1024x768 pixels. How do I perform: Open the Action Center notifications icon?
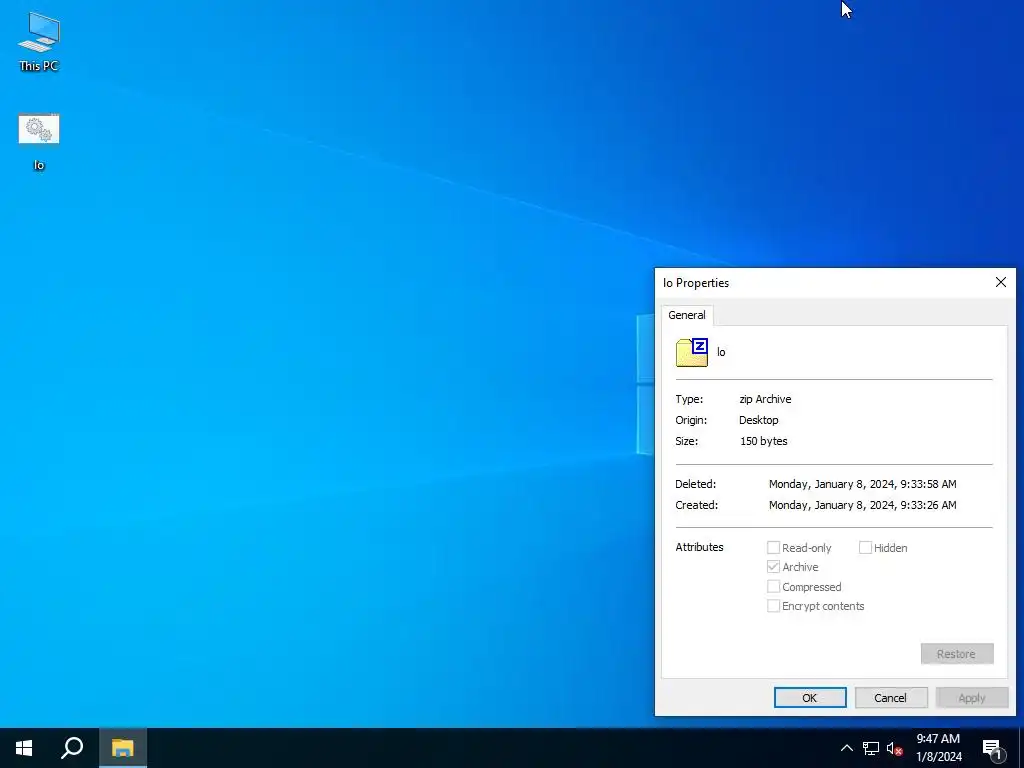coord(993,748)
